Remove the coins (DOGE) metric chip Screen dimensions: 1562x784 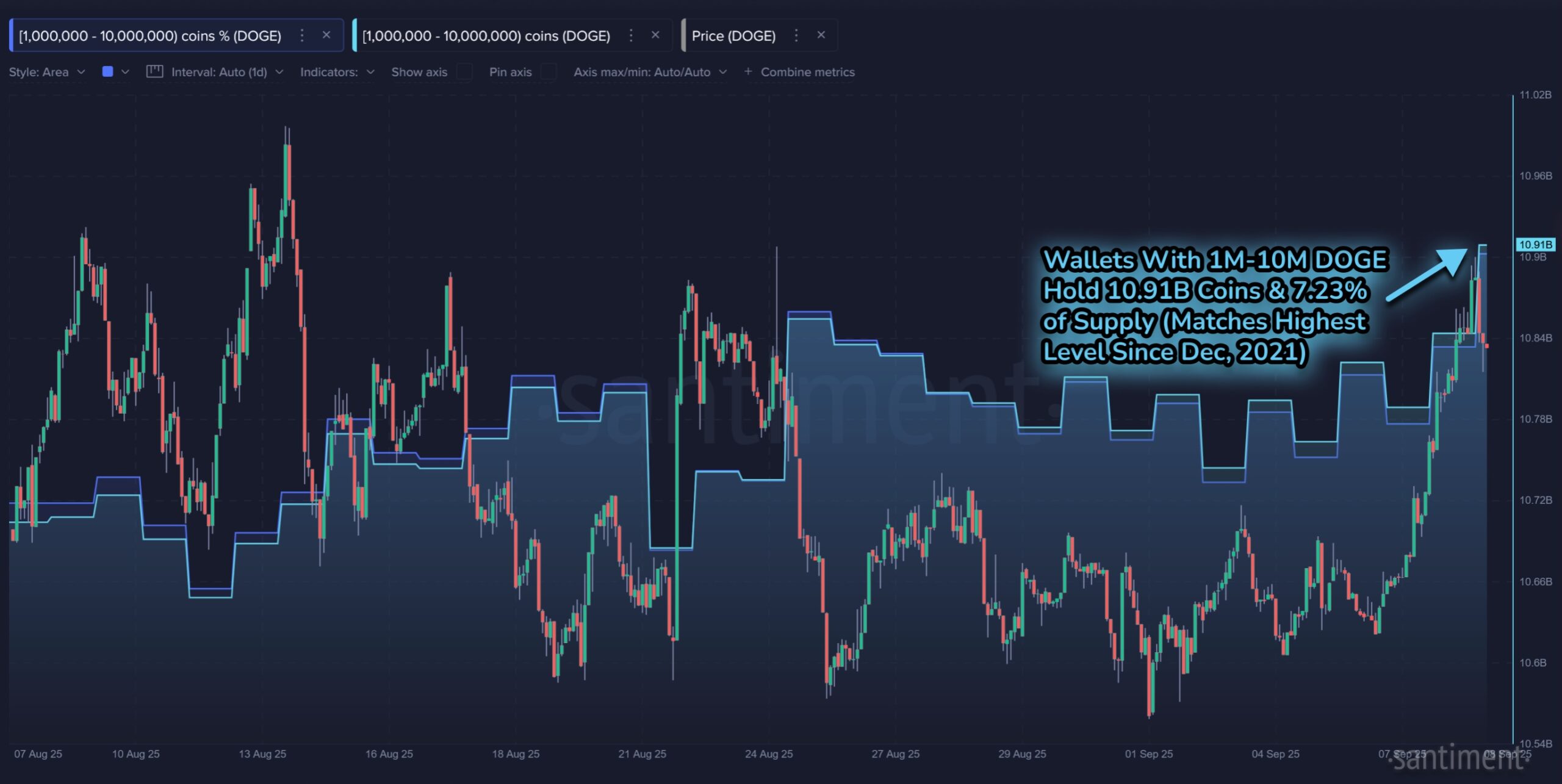click(655, 35)
